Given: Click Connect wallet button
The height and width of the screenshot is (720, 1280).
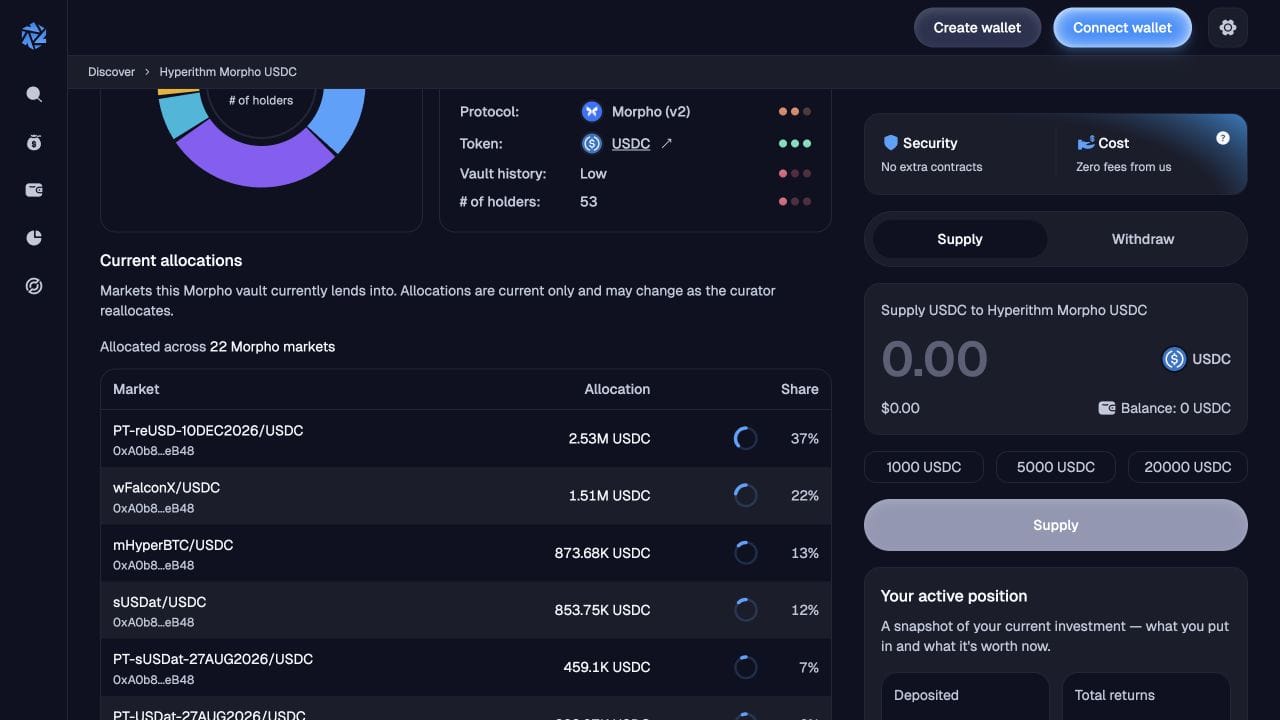Looking at the screenshot, I should click(1122, 28).
